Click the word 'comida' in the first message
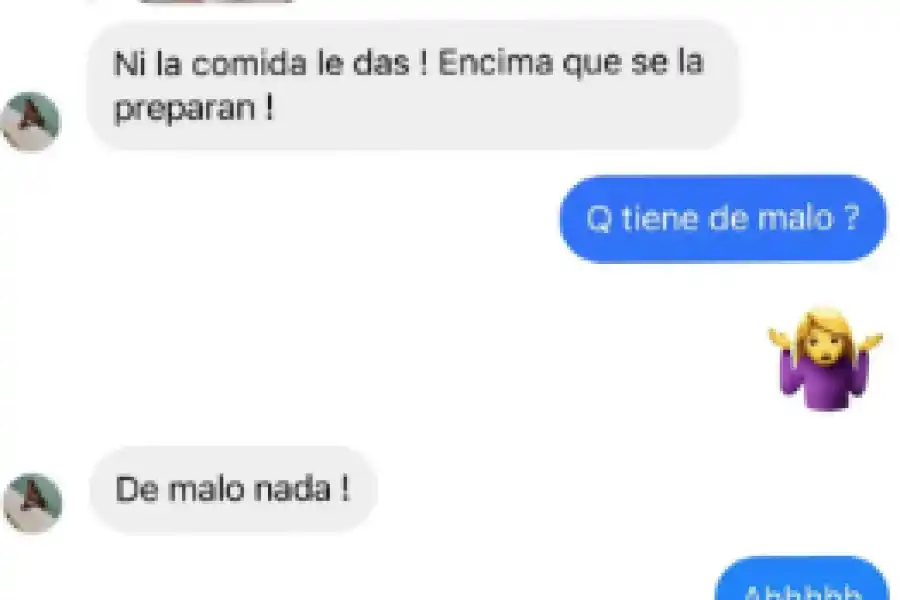Image resolution: width=900 pixels, height=600 pixels. click(x=249, y=63)
